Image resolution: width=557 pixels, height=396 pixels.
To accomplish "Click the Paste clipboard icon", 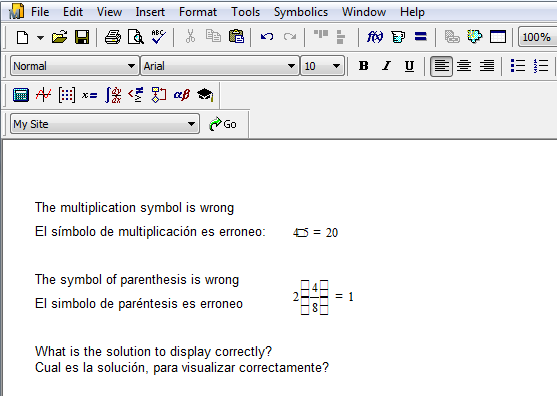I will [x=236, y=36].
